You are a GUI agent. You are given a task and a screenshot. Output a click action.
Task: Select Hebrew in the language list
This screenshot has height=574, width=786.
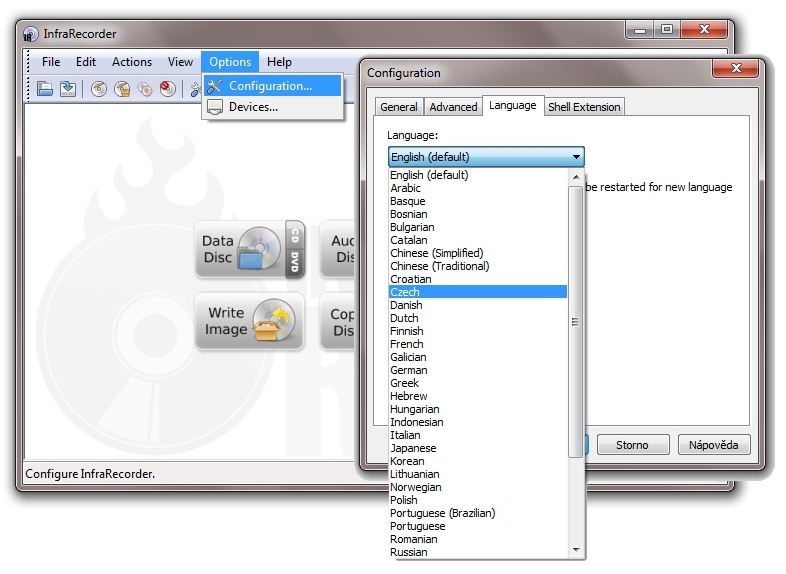pos(478,396)
